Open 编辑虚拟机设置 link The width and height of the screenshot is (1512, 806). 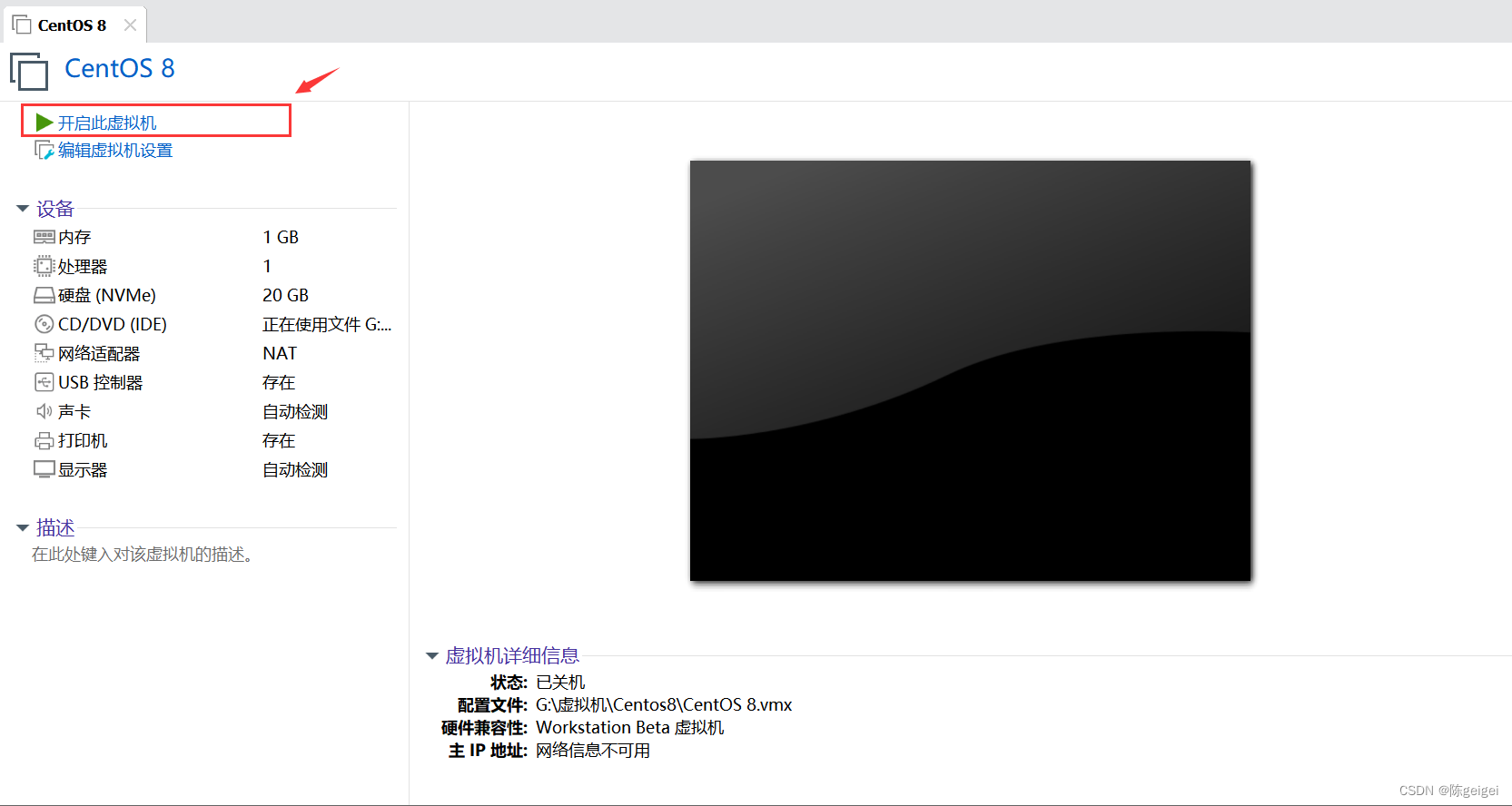(115, 150)
